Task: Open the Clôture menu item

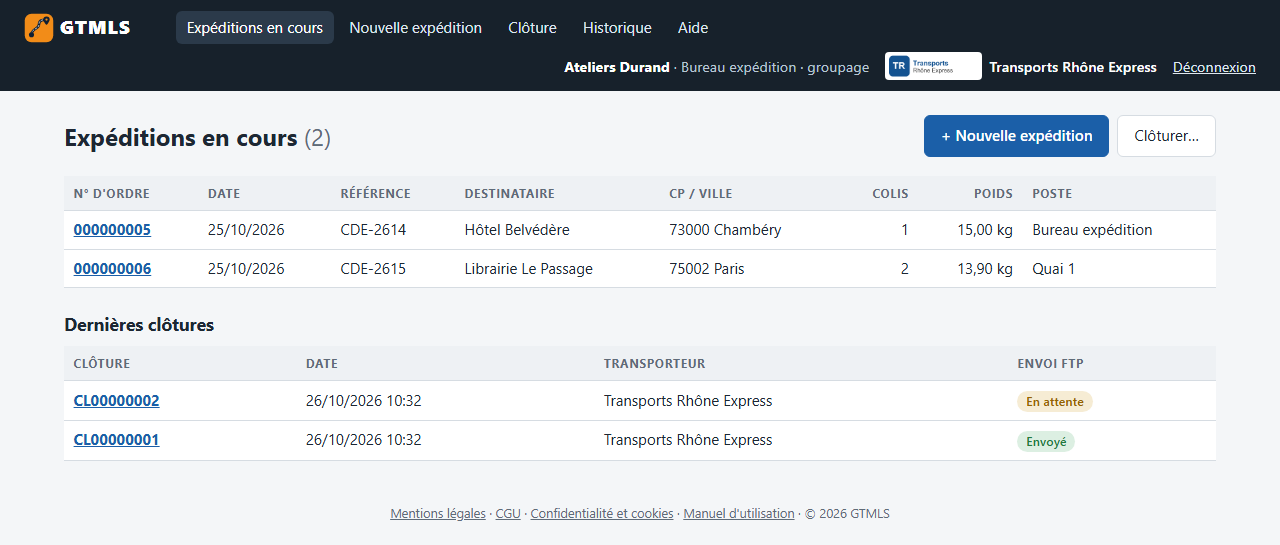Action: (532, 28)
